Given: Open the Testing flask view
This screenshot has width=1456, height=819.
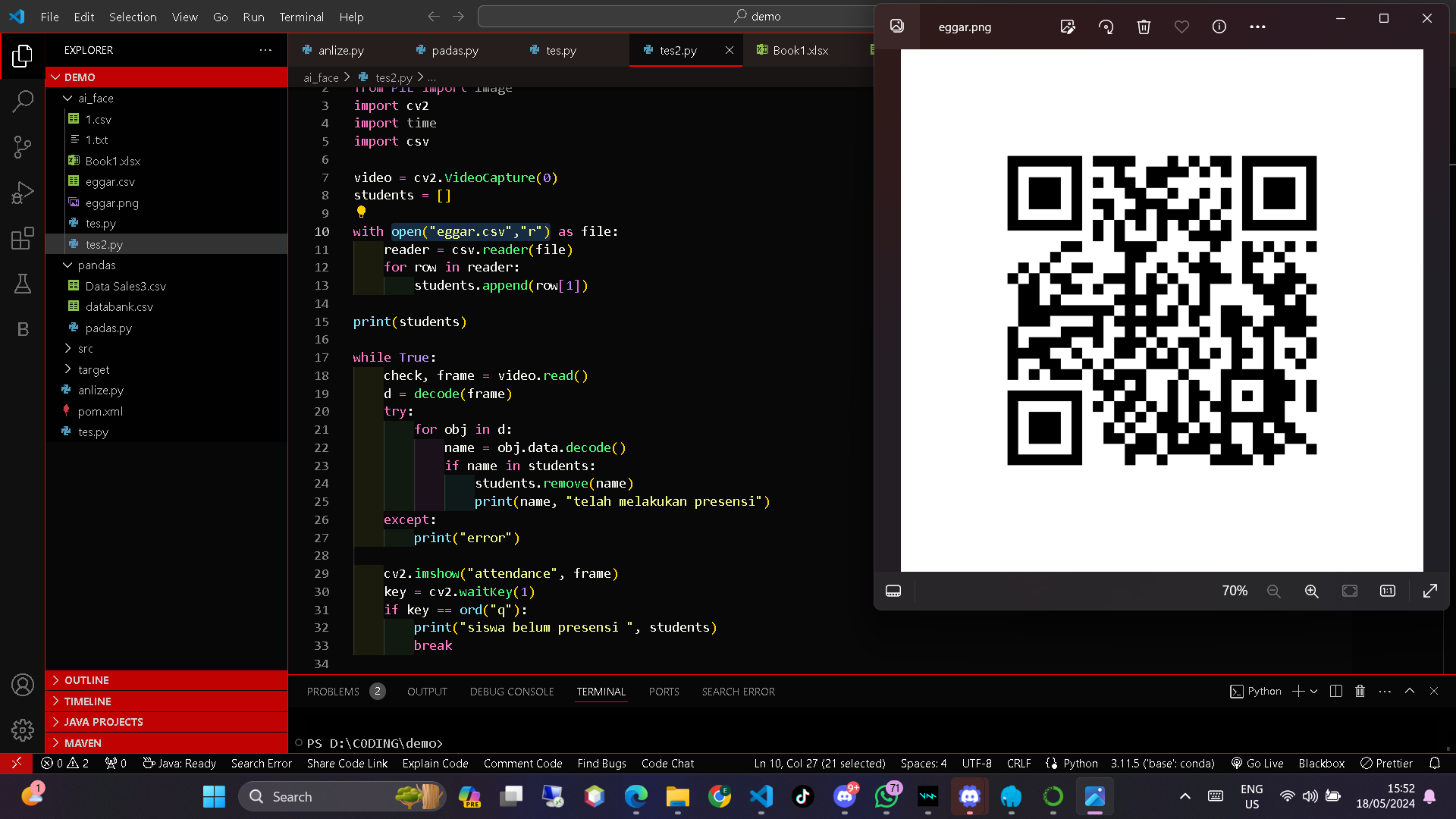Looking at the screenshot, I should [x=23, y=284].
